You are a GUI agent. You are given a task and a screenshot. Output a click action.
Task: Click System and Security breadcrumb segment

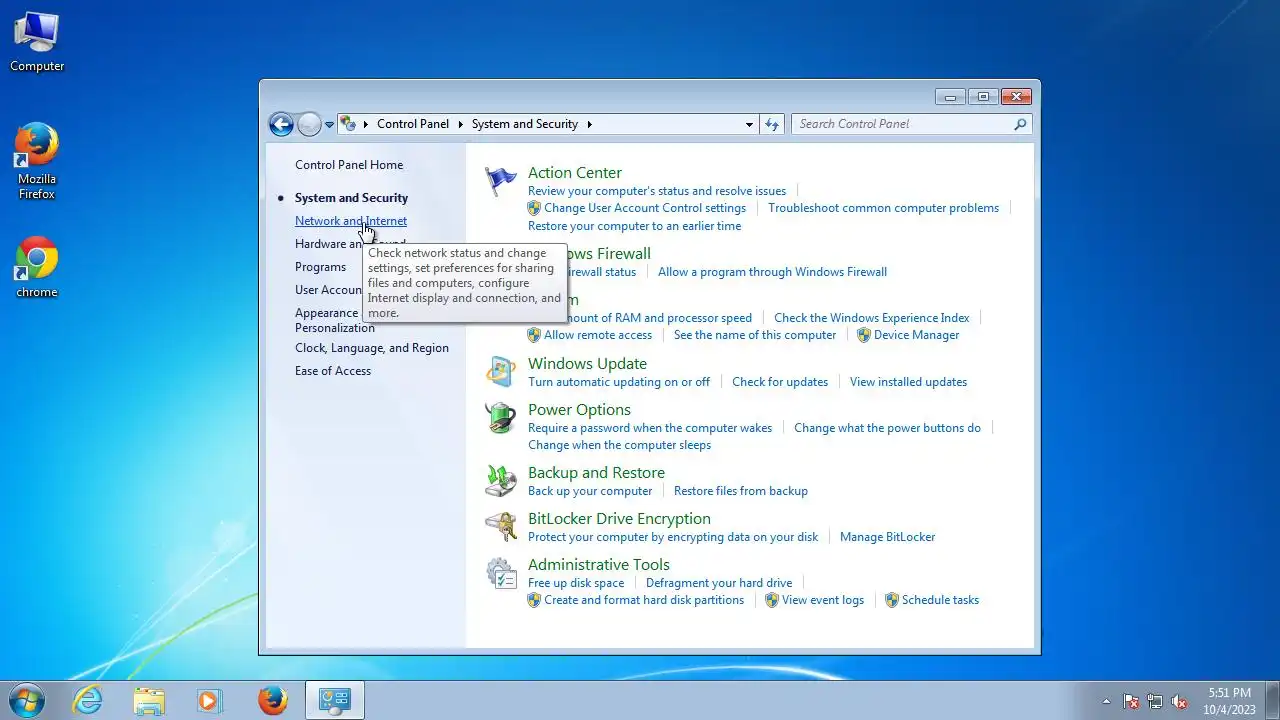point(525,124)
